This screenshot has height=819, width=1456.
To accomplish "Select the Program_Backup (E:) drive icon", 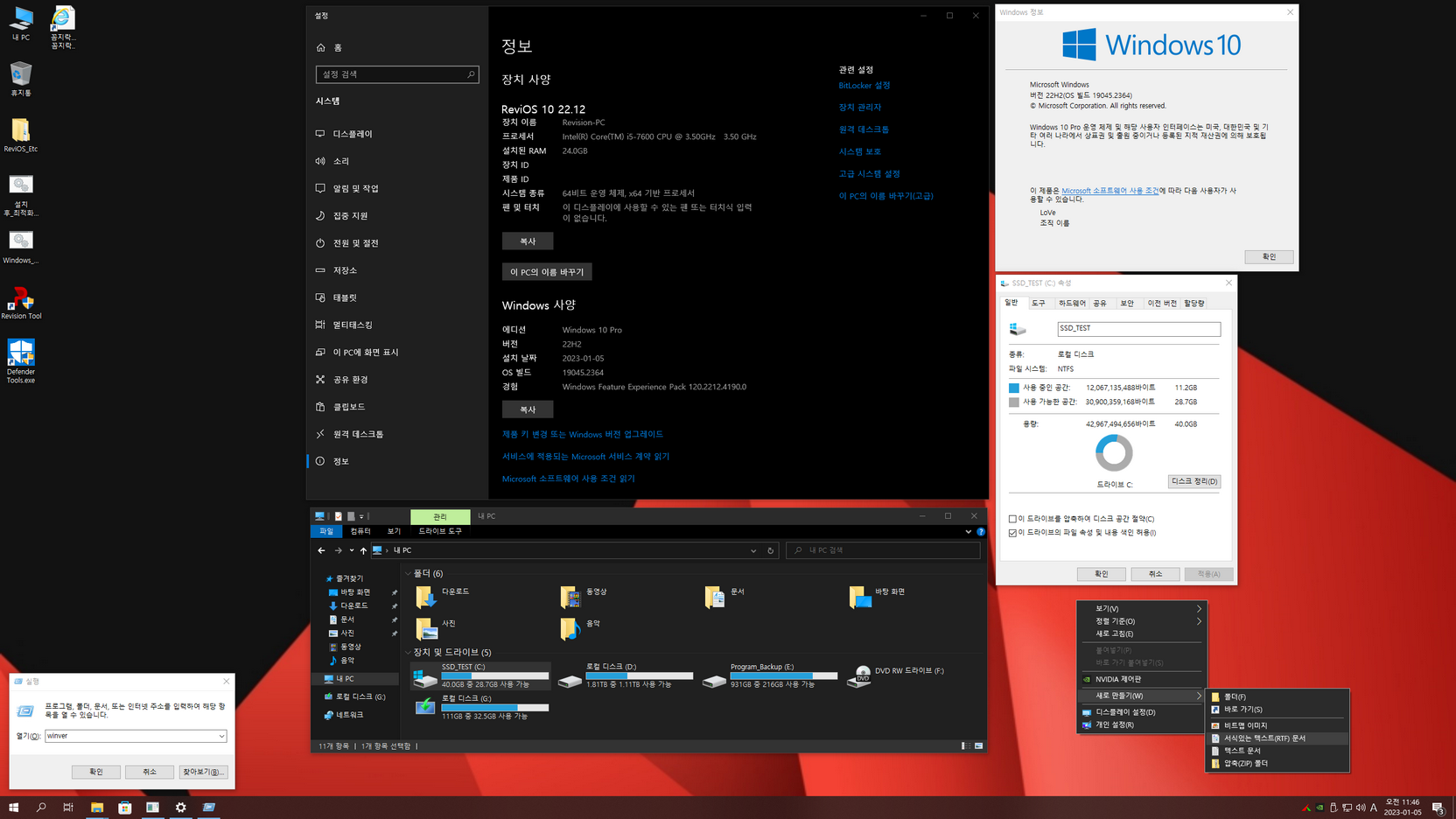I will click(714, 679).
